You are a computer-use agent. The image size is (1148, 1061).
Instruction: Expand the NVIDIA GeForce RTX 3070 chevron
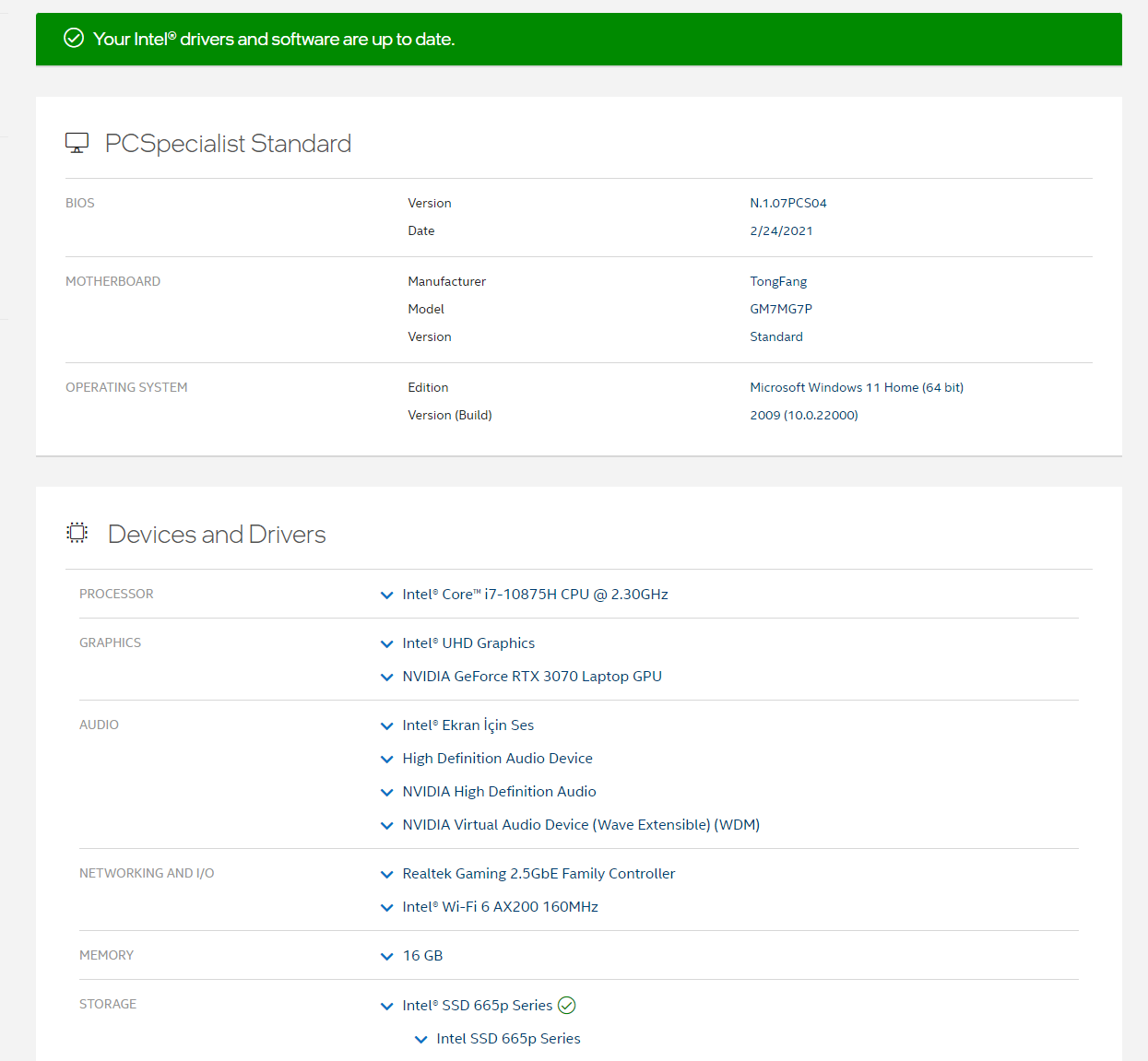pos(387,678)
